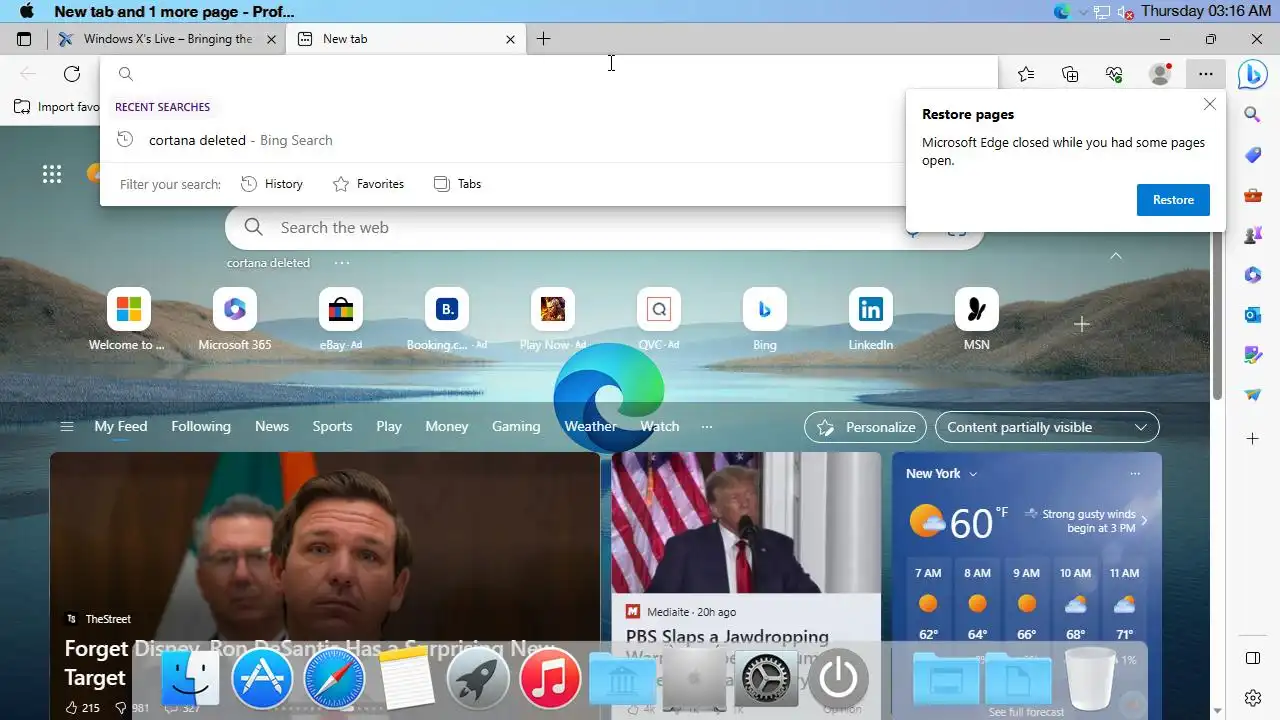Open sidebar Search magnifier icon

pos(1252,115)
